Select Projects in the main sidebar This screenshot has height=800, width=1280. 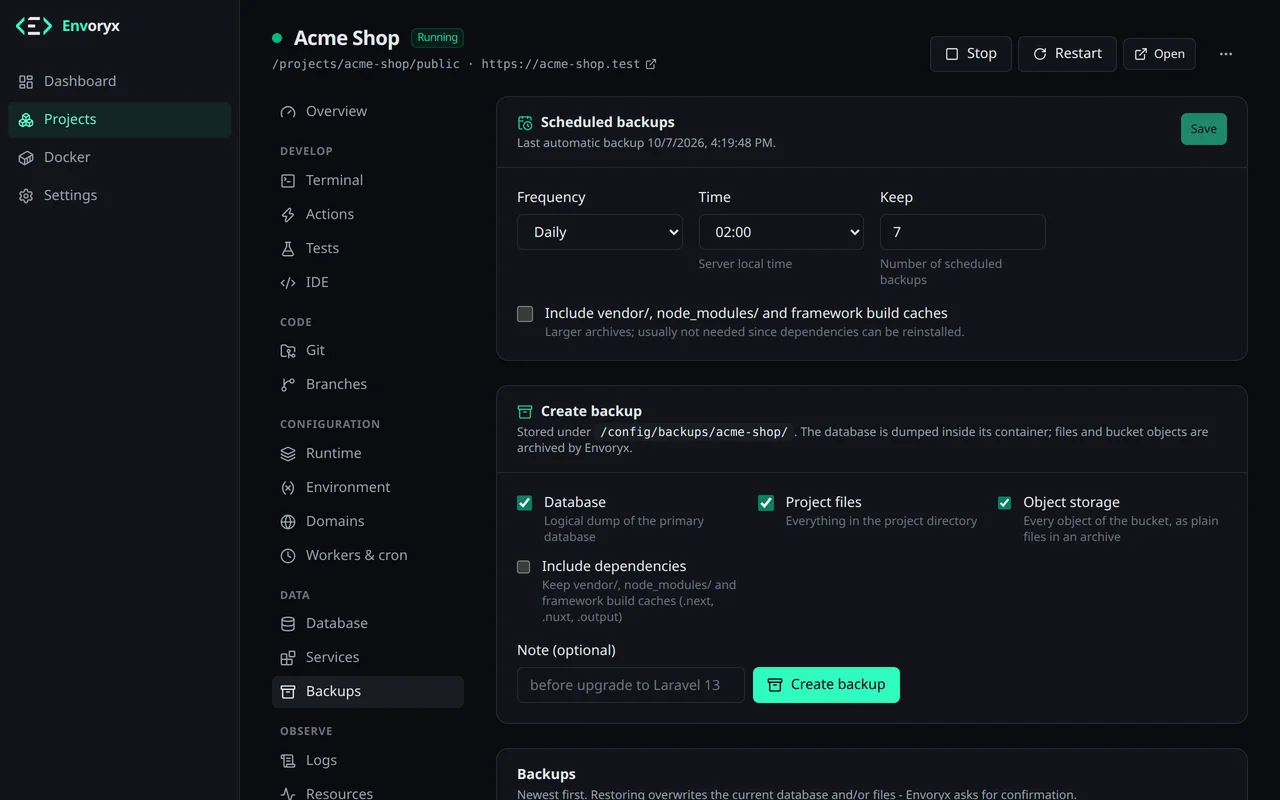[x=119, y=119]
